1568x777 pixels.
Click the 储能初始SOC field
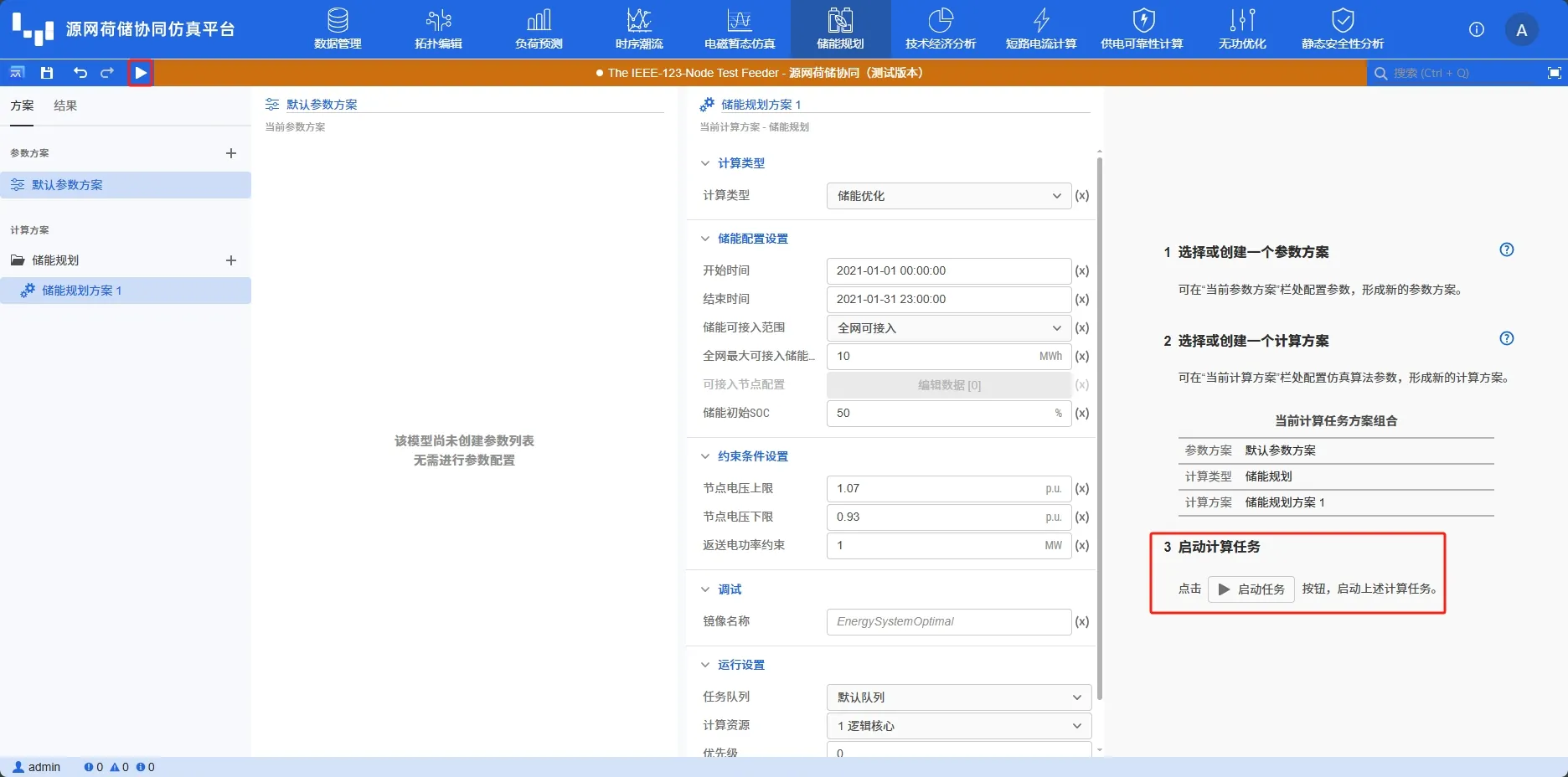949,414
